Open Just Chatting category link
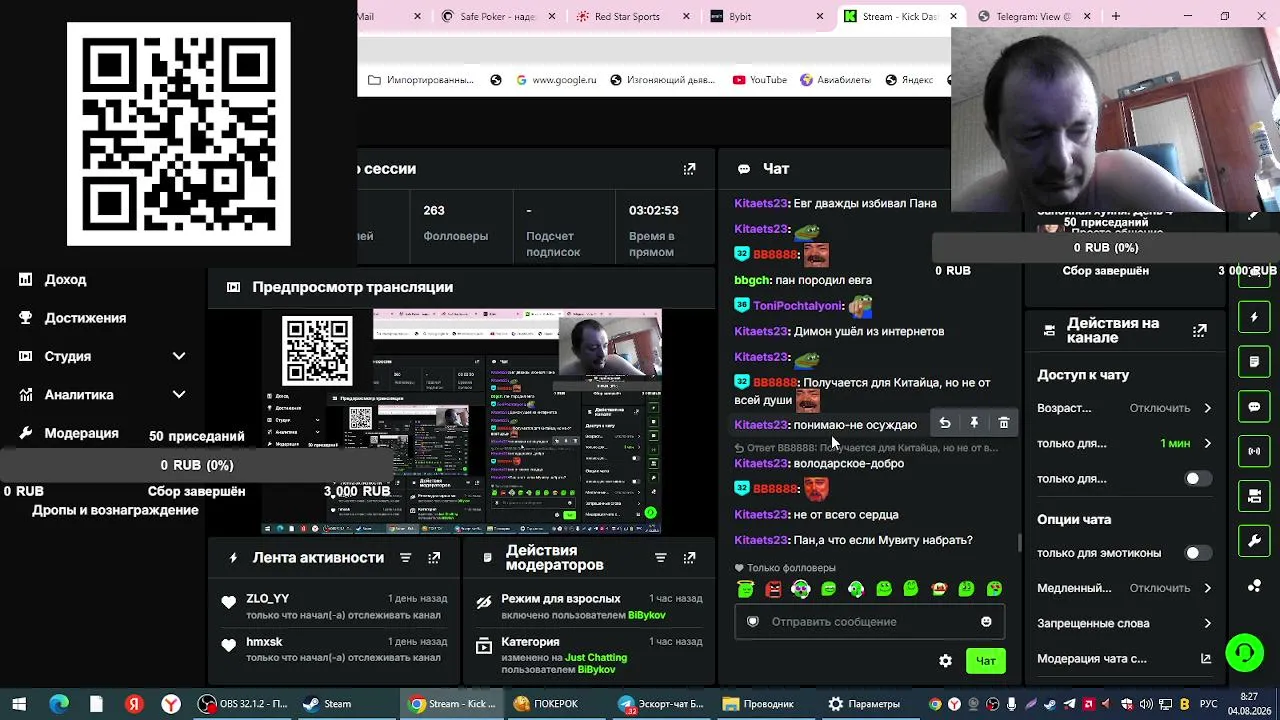The image size is (1280, 720). (x=596, y=658)
